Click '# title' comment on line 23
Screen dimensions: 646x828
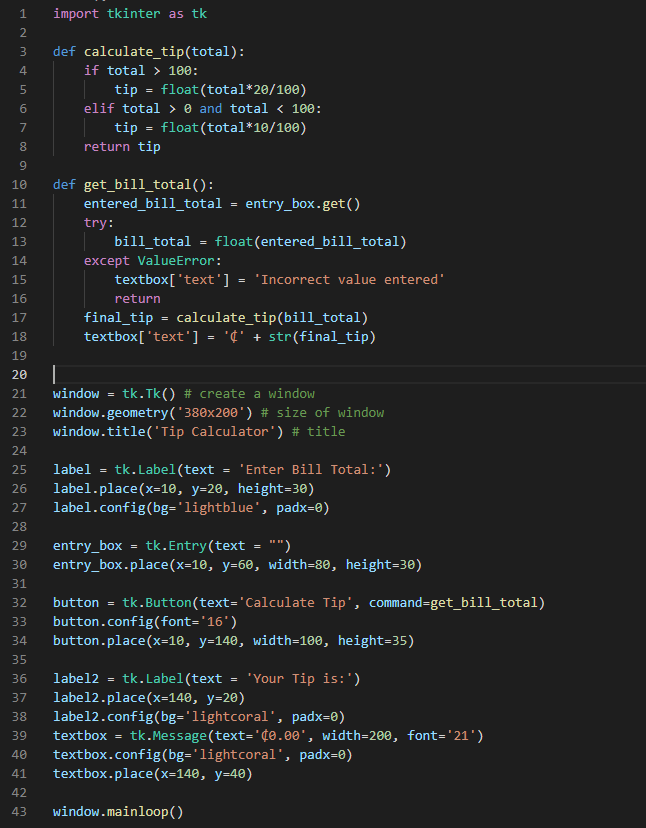pos(319,432)
